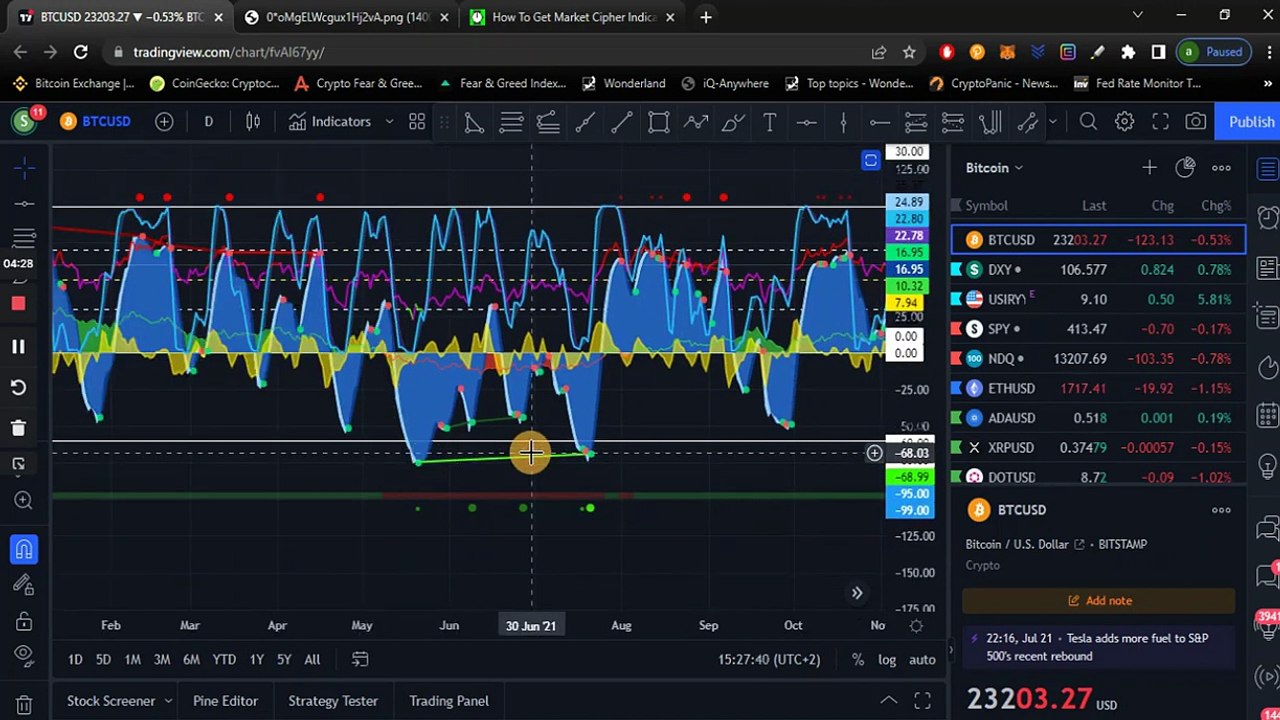Open the alerts alarm clock panel
Screen dimensions: 1280x720
click(x=1268, y=217)
